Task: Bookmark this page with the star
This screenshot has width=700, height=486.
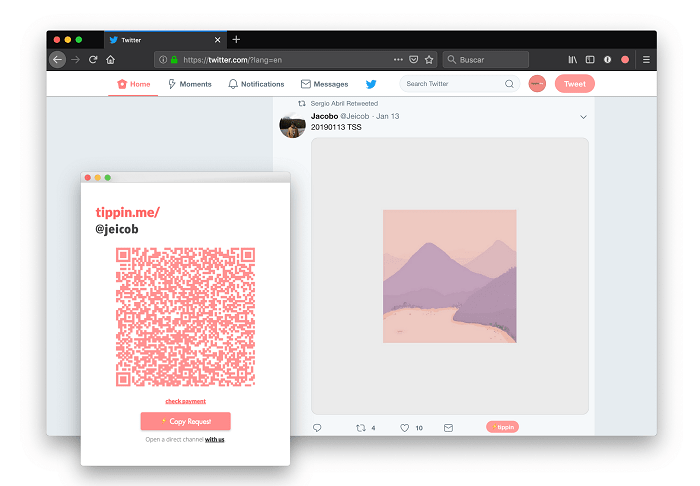Action: click(x=429, y=59)
